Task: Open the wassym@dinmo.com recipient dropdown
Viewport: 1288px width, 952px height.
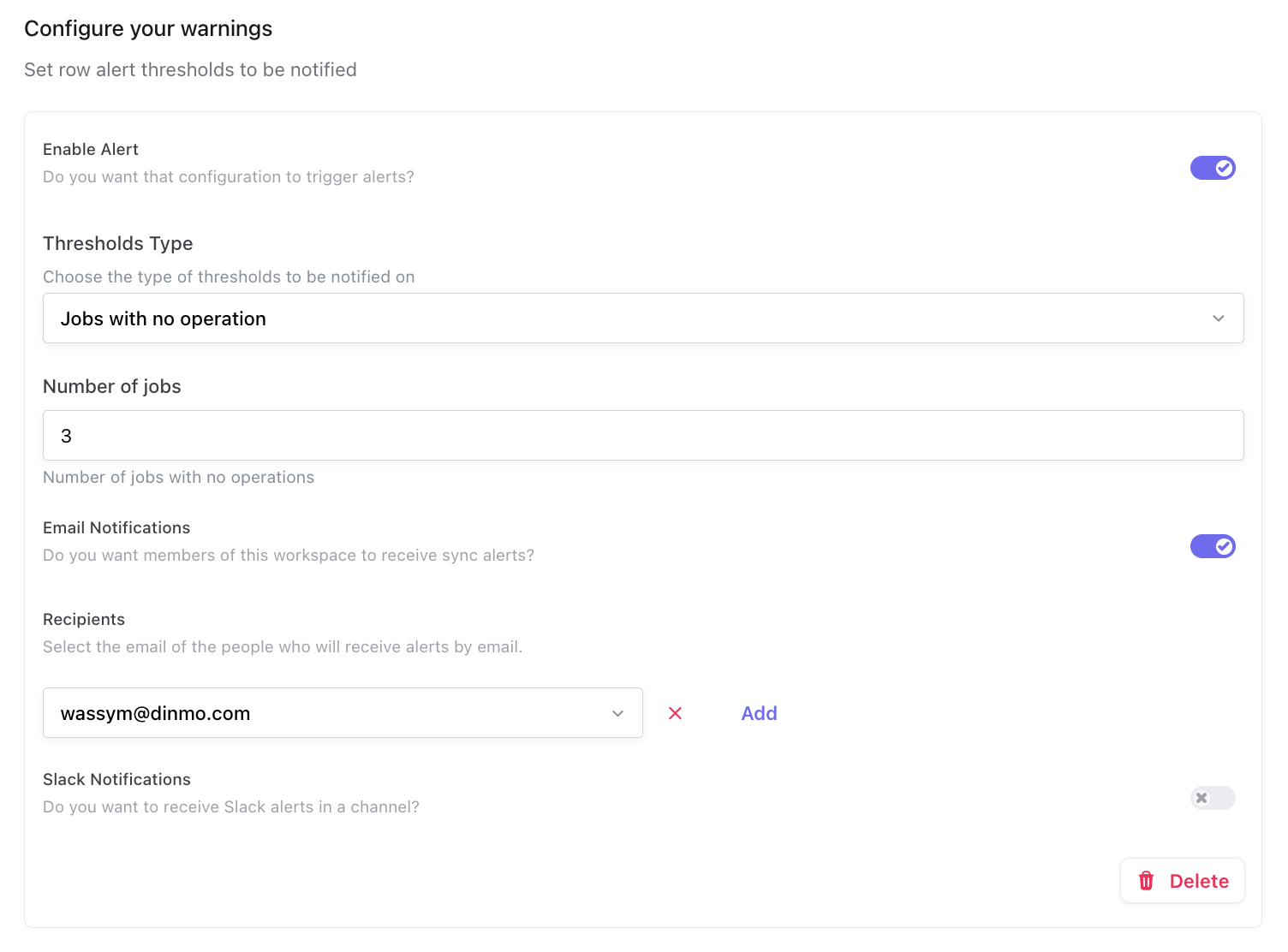Action: [x=343, y=713]
